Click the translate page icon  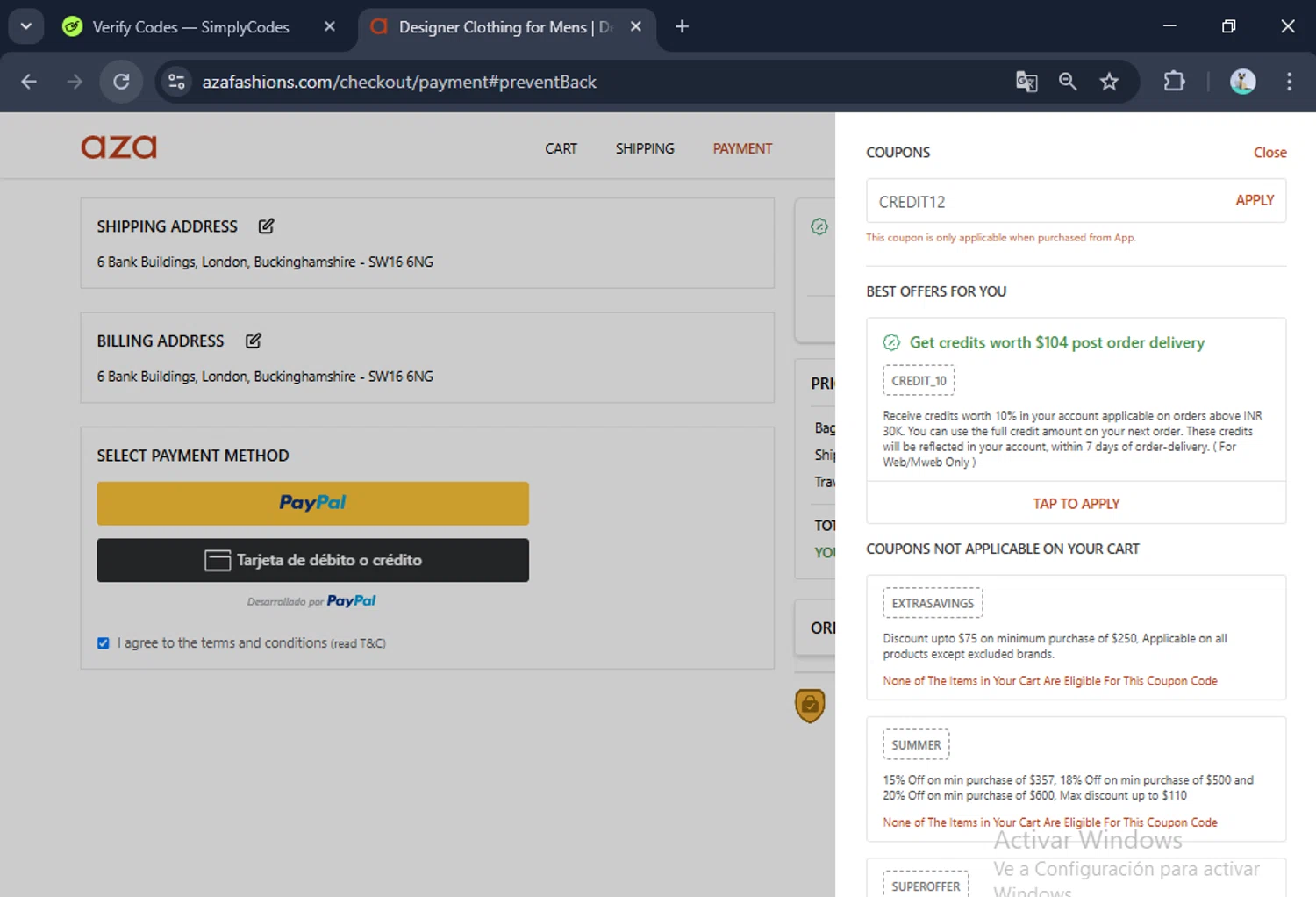tap(1026, 82)
